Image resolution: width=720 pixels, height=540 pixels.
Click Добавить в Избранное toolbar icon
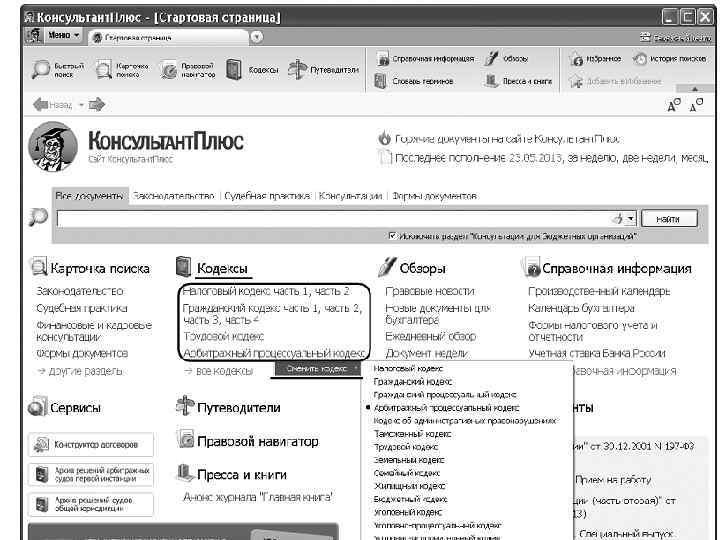point(576,81)
